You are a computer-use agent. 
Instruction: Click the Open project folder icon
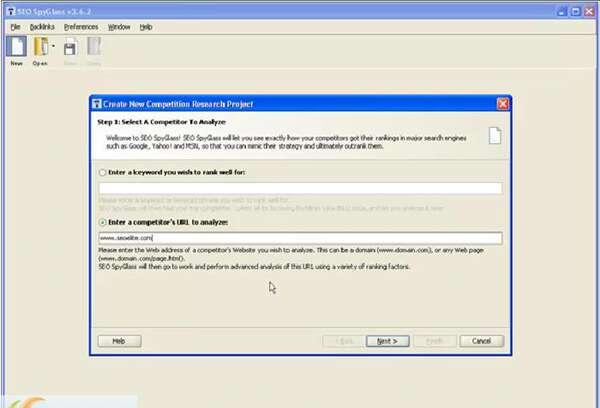pyautogui.click(x=40, y=47)
